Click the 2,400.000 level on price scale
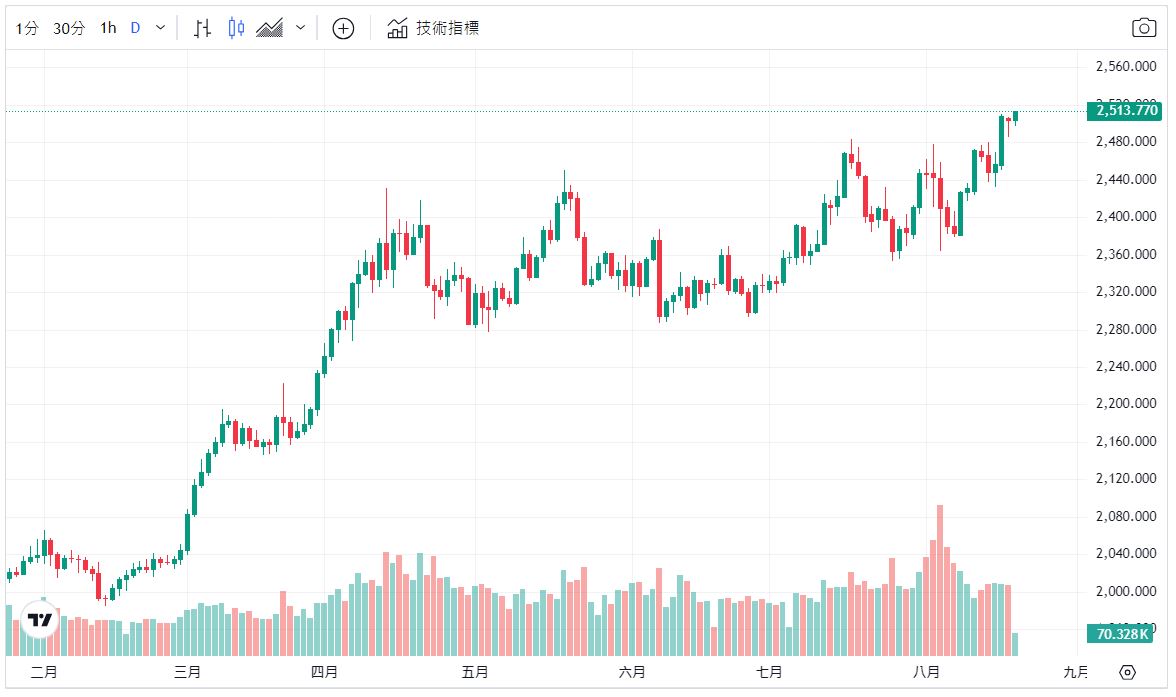The width and height of the screenshot is (1176, 697). [x=1127, y=217]
